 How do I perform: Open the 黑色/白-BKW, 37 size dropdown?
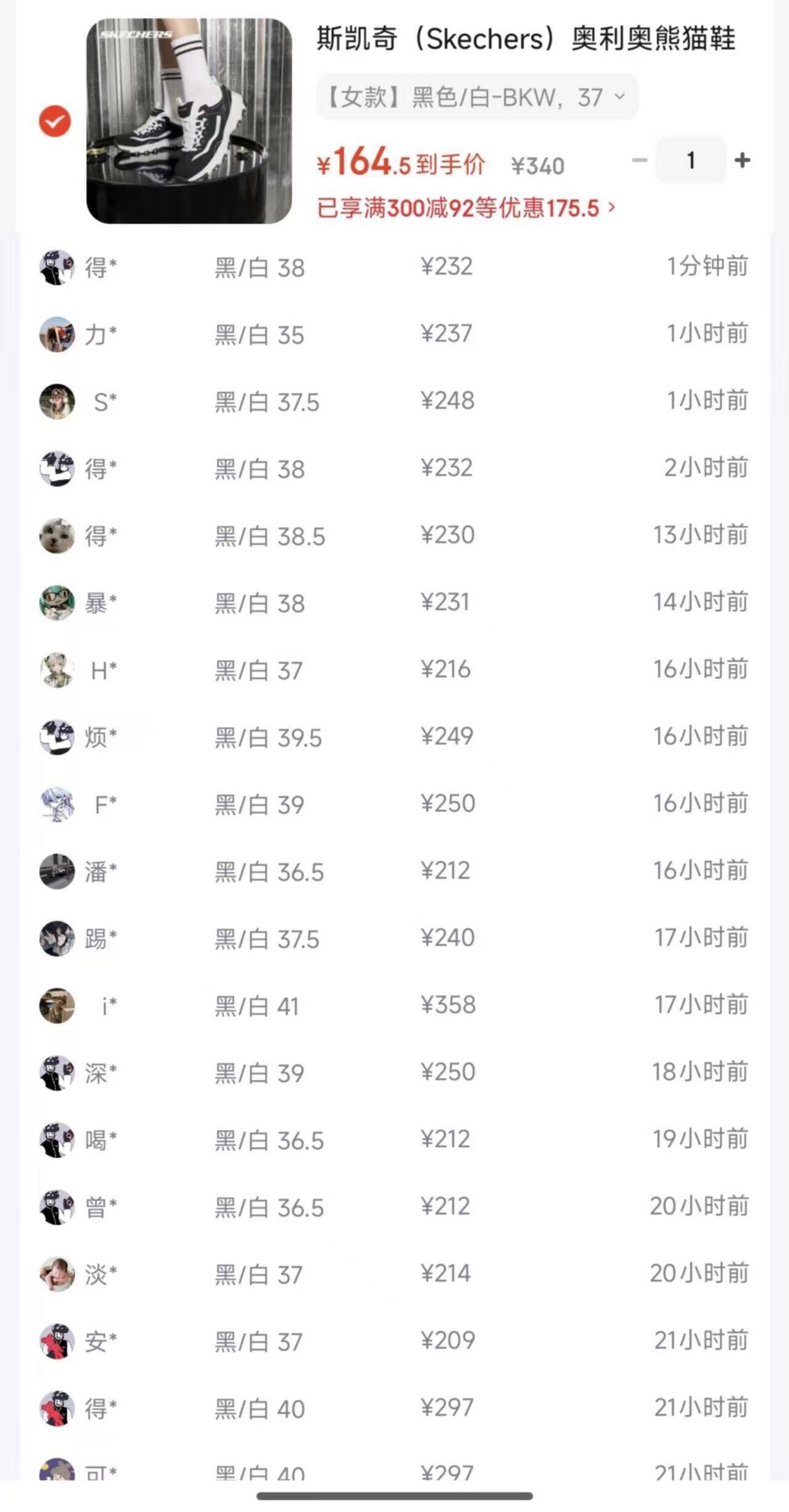click(x=476, y=97)
